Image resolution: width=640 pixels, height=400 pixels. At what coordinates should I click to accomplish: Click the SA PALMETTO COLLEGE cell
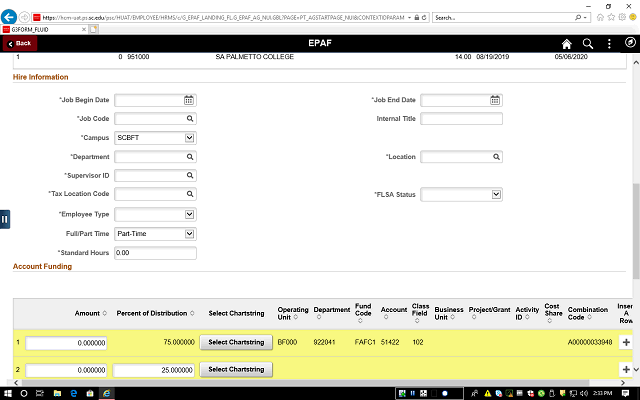pos(254,57)
